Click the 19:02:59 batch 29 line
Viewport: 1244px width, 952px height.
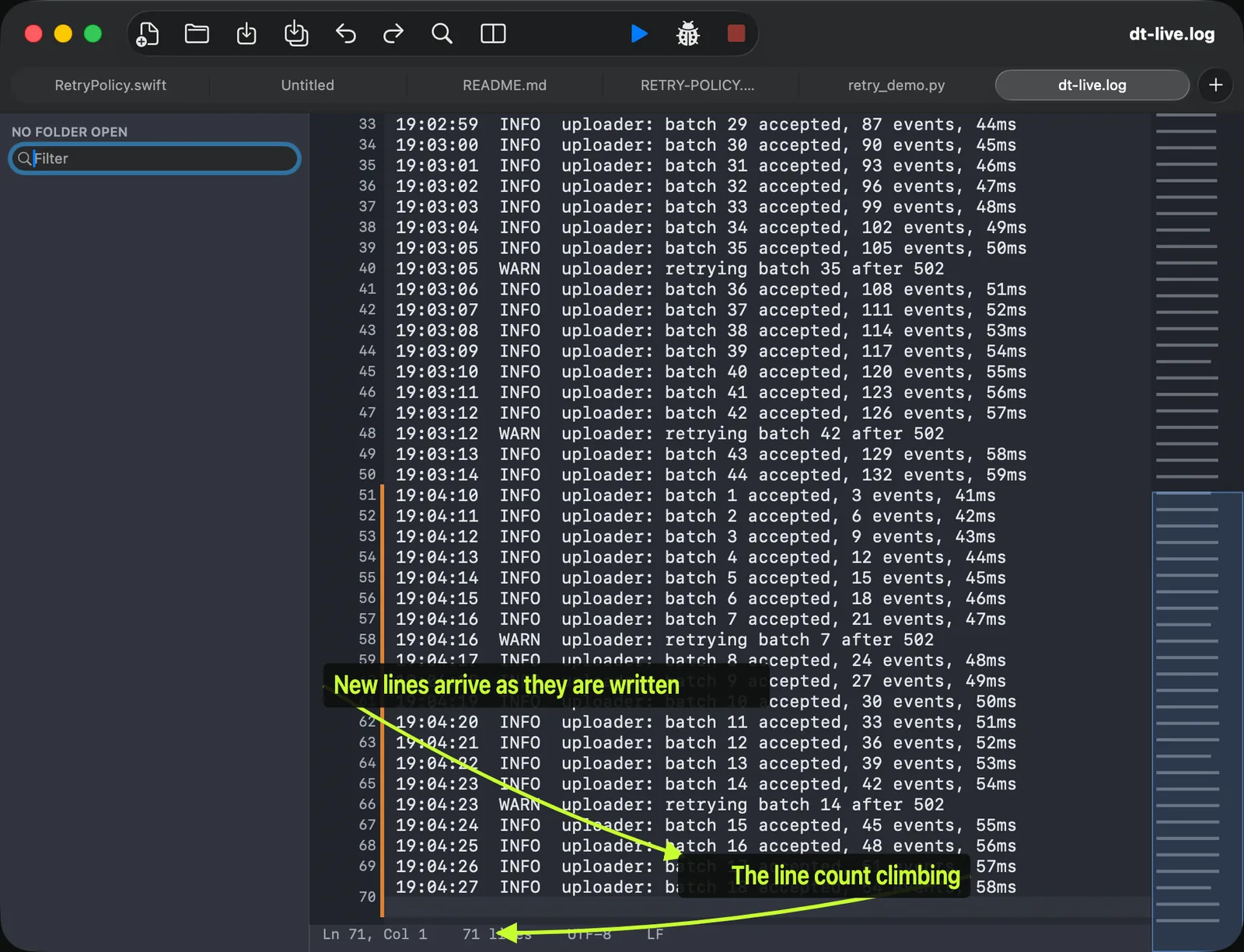pyautogui.click(x=706, y=124)
